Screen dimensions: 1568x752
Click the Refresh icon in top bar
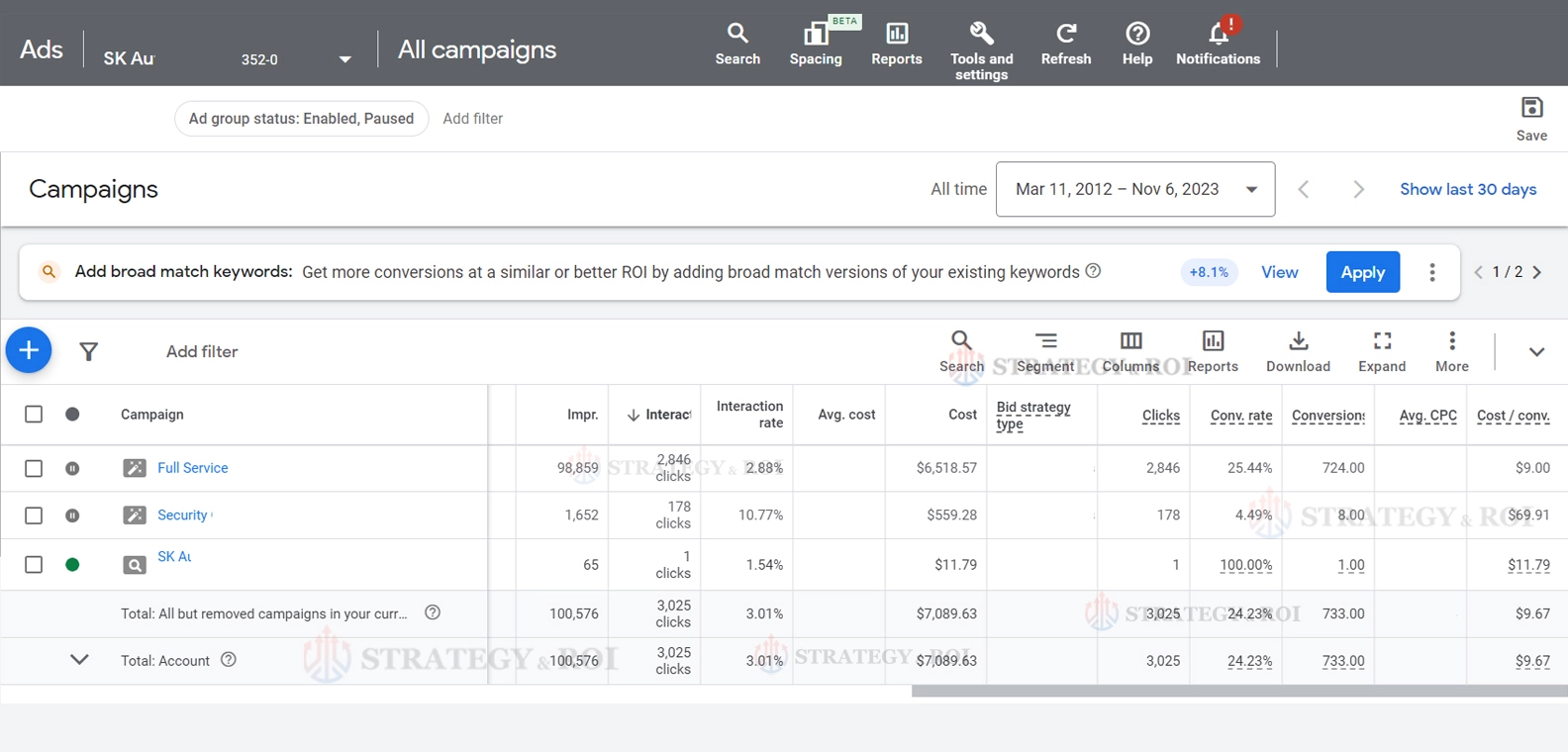pos(1065,34)
